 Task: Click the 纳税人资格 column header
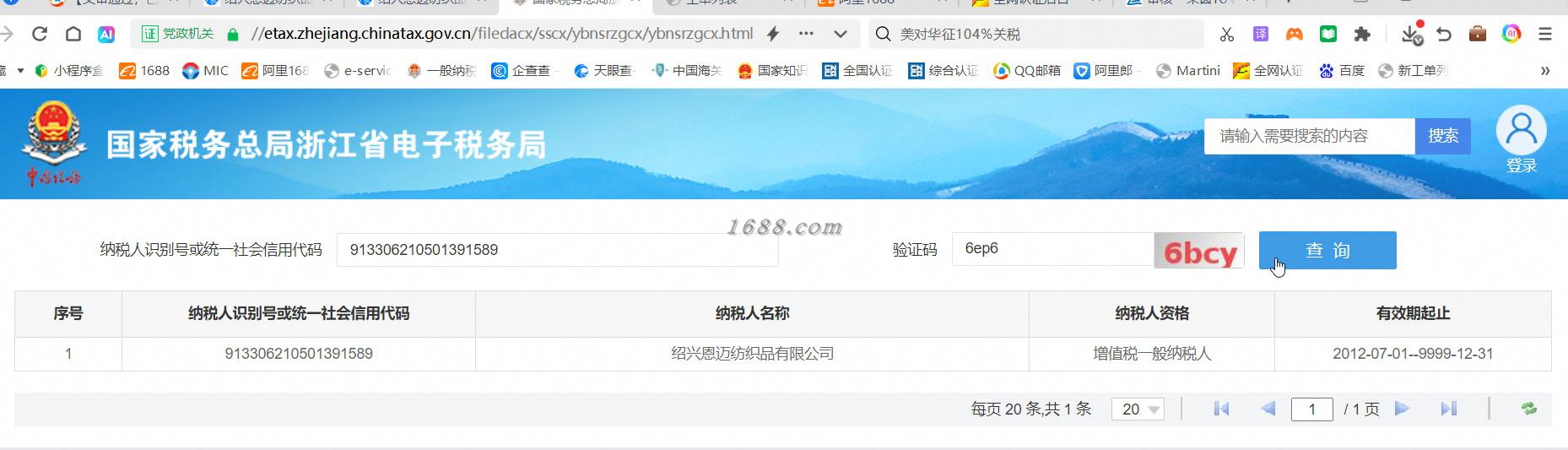1152,314
